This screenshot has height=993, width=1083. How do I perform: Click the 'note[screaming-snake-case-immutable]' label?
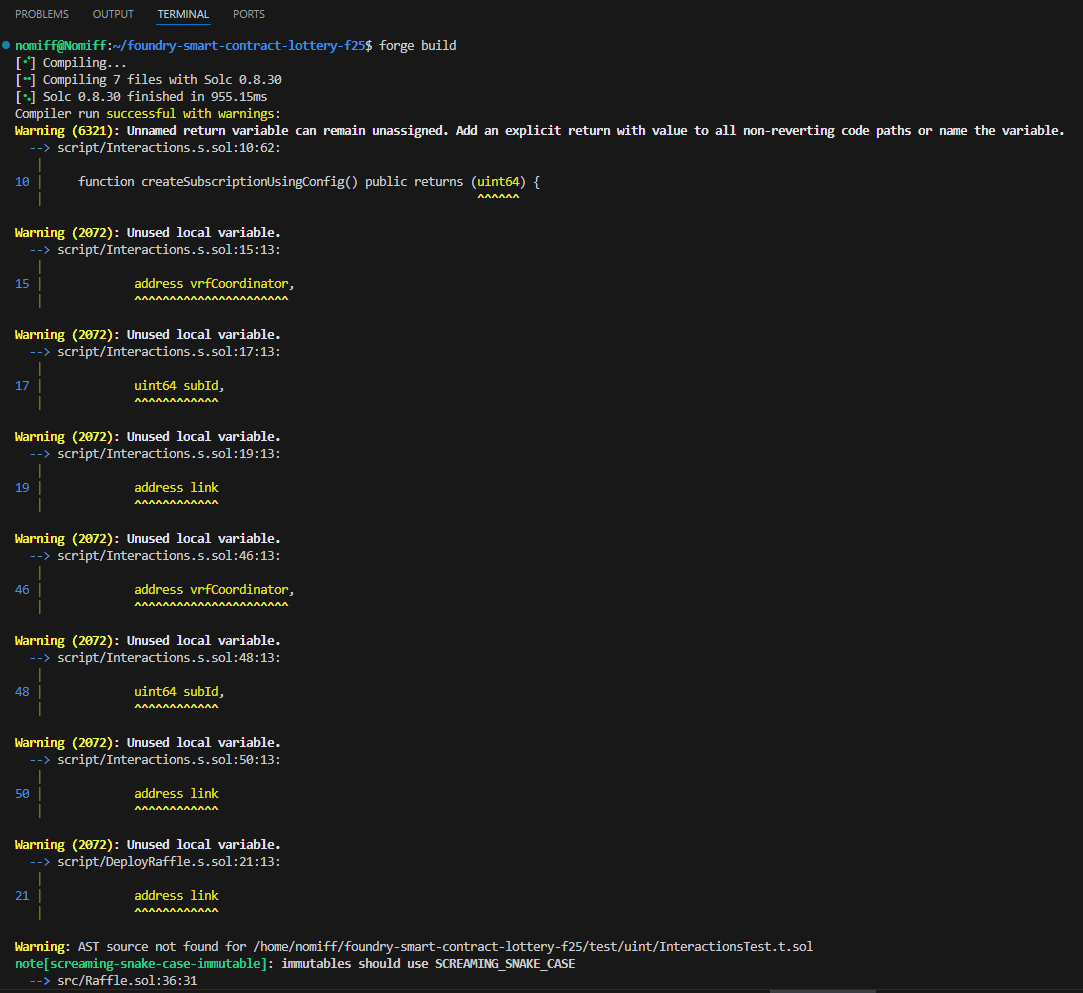[x=141, y=964]
